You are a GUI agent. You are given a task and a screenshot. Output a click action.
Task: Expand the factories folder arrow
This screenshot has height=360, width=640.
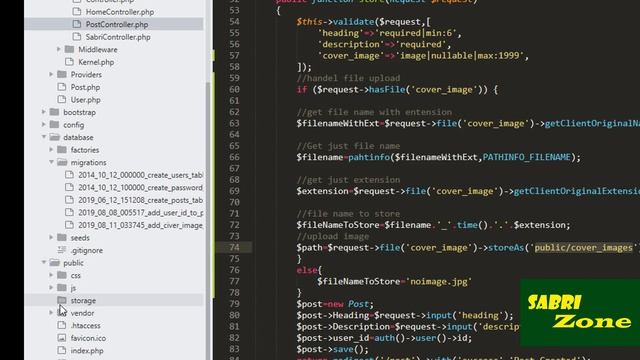51,150
